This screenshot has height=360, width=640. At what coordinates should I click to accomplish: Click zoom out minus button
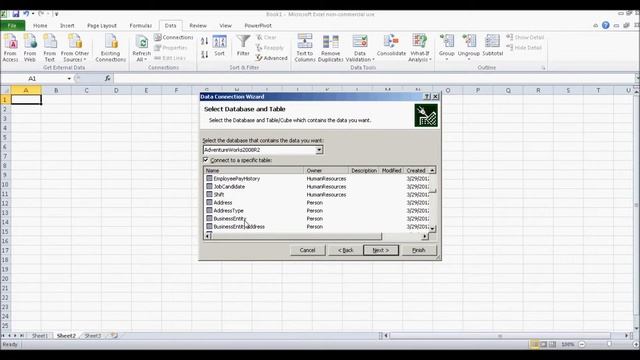pos(582,344)
